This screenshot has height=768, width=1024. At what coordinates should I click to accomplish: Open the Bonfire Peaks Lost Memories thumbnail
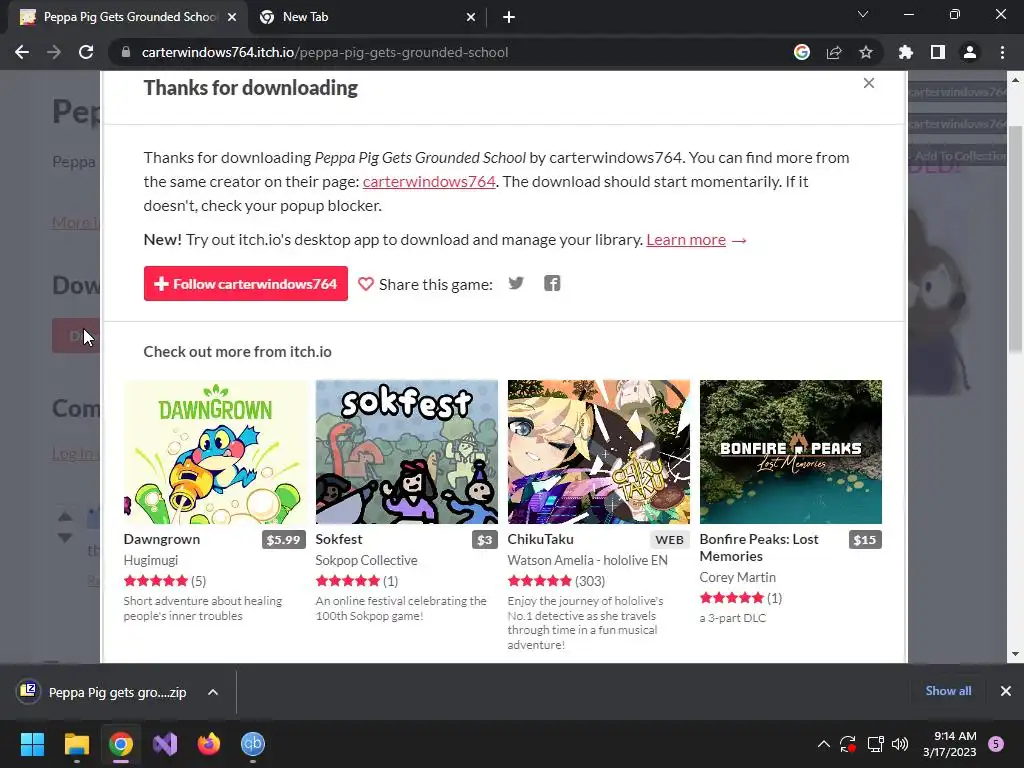point(791,452)
